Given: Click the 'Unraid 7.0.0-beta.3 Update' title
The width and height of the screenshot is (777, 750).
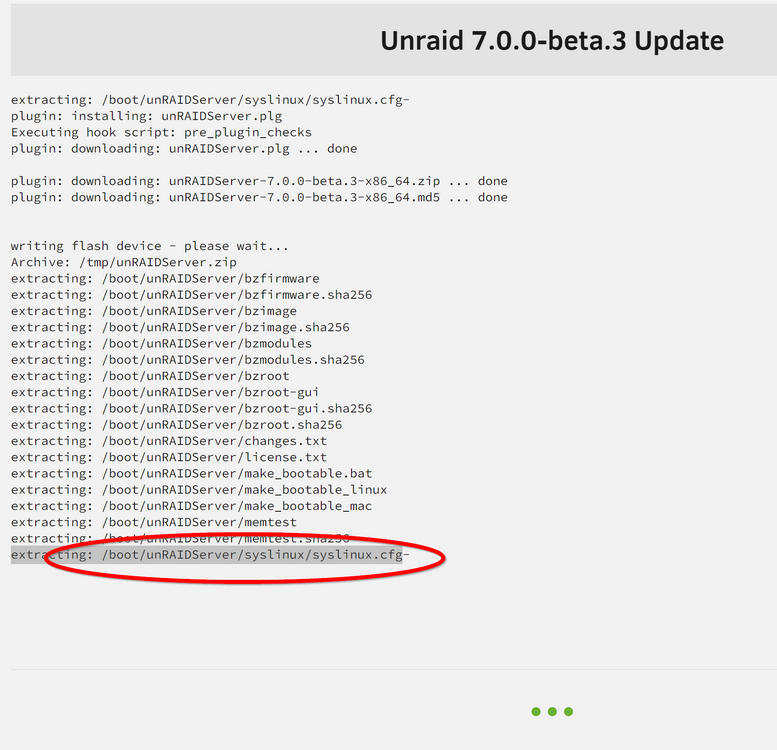Looking at the screenshot, I should point(552,41).
